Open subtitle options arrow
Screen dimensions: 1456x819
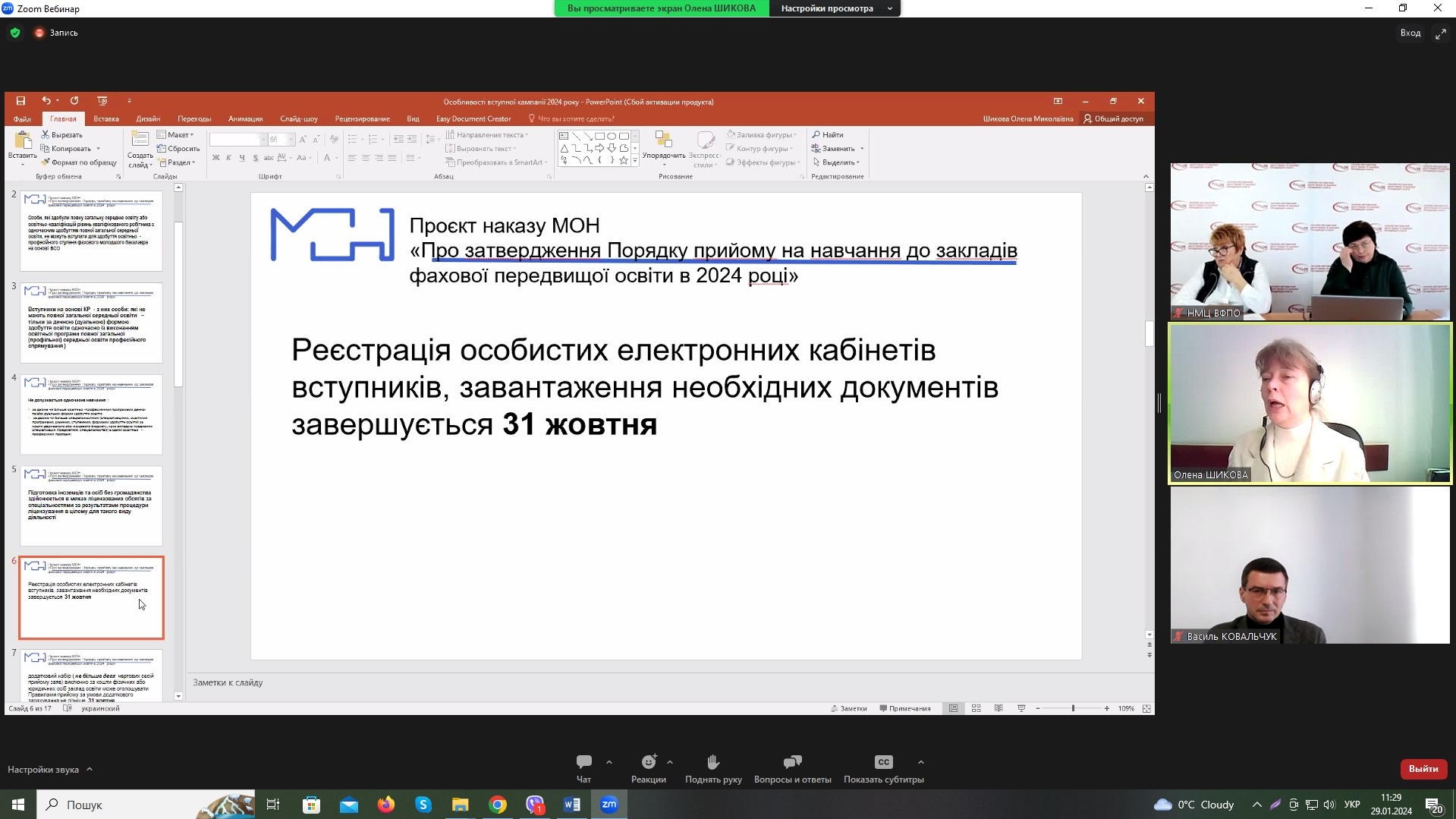[920, 762]
